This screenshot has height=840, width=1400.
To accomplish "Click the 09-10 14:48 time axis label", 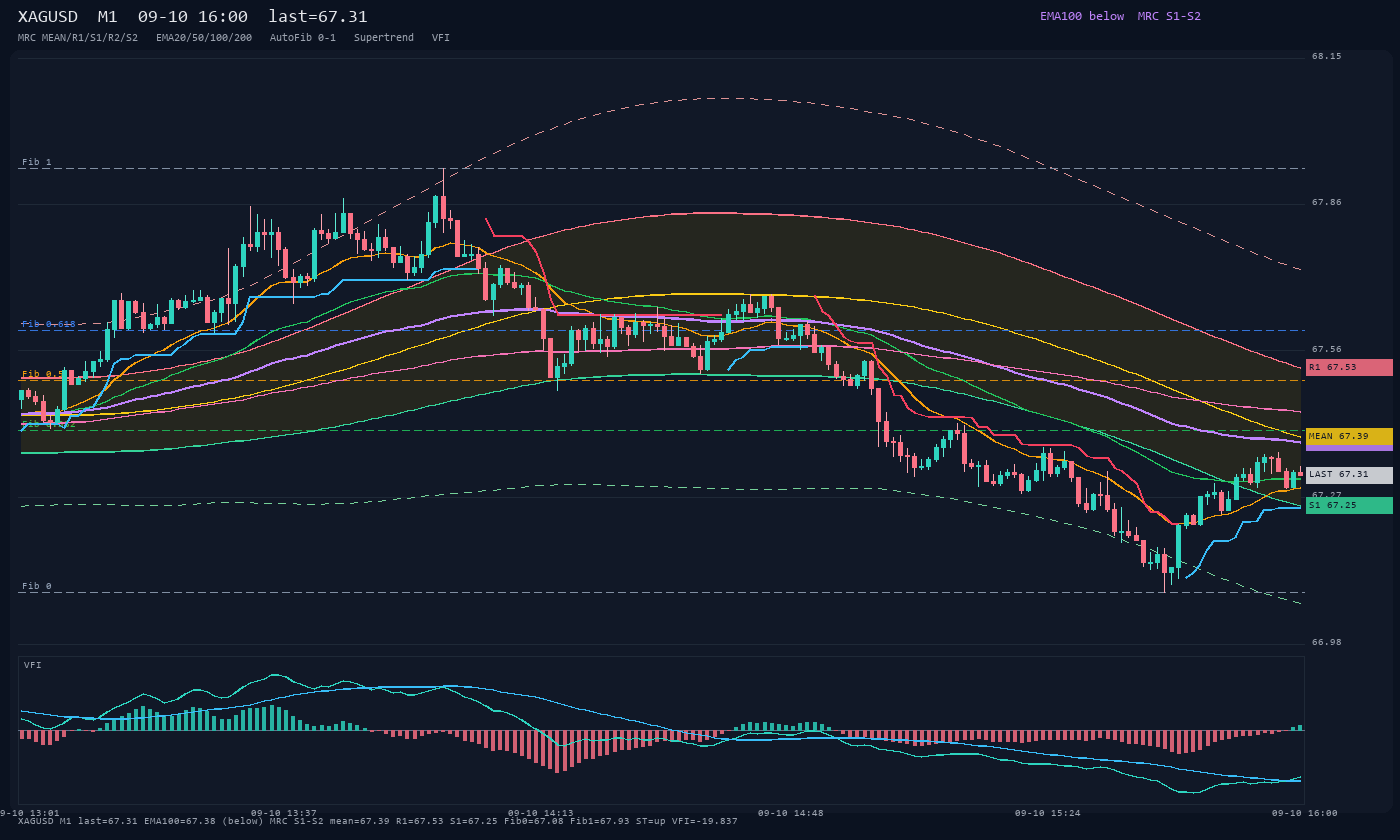I will click(x=791, y=813).
